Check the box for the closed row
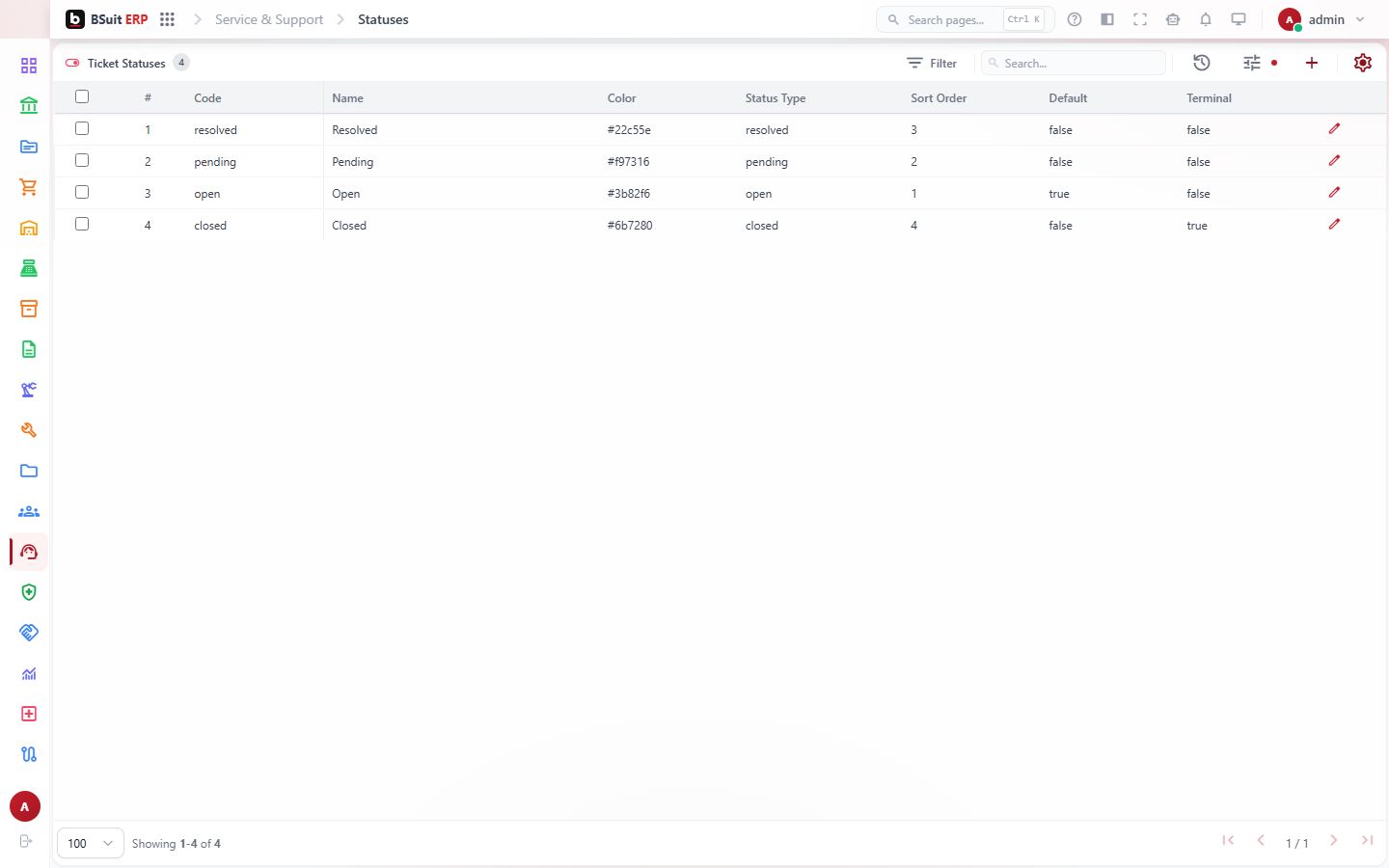This screenshot has height=868, width=1389. pos(82,224)
